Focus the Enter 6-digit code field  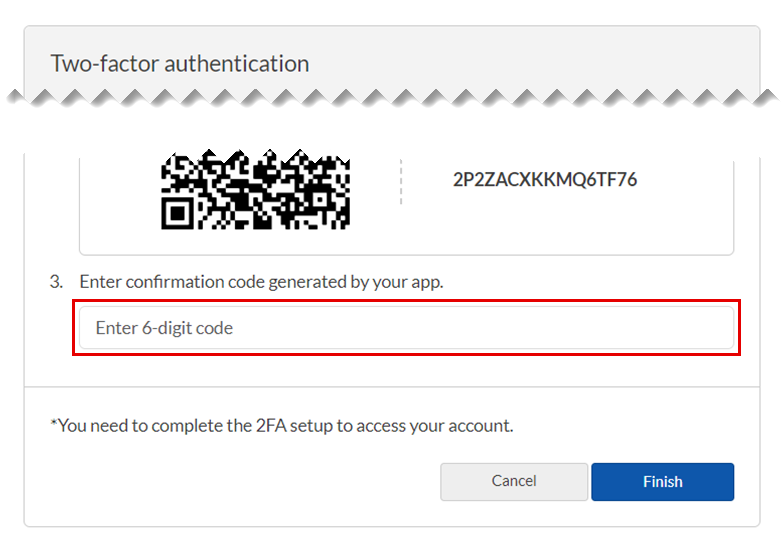coord(405,328)
